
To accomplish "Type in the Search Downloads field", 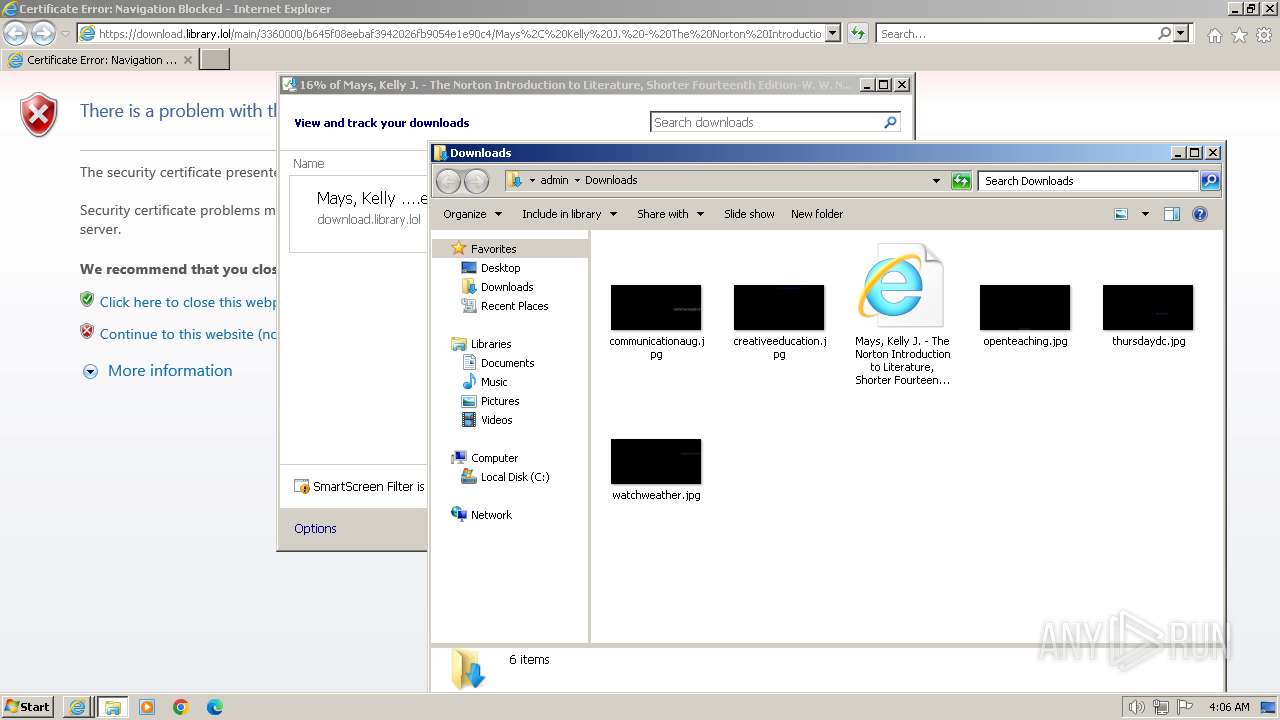I will (1088, 181).
